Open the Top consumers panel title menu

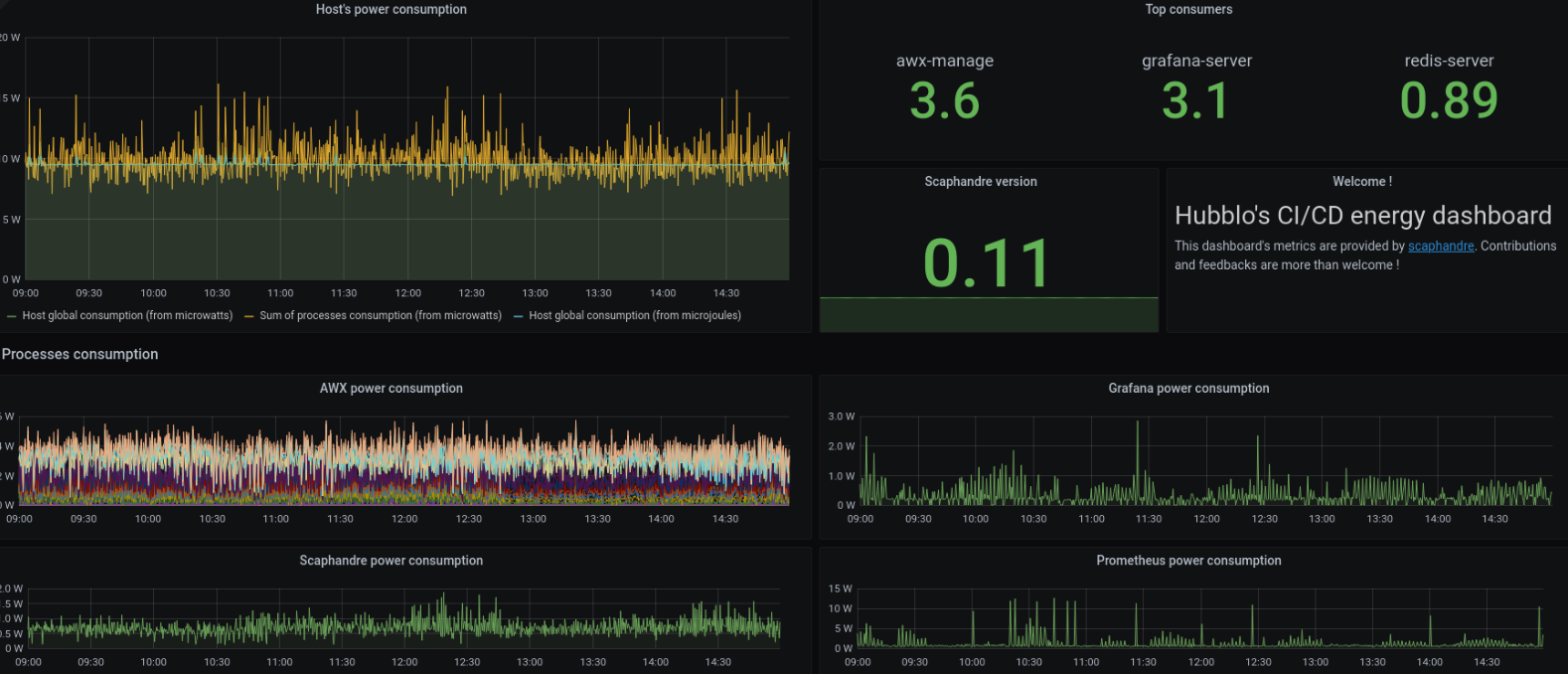coord(1188,9)
